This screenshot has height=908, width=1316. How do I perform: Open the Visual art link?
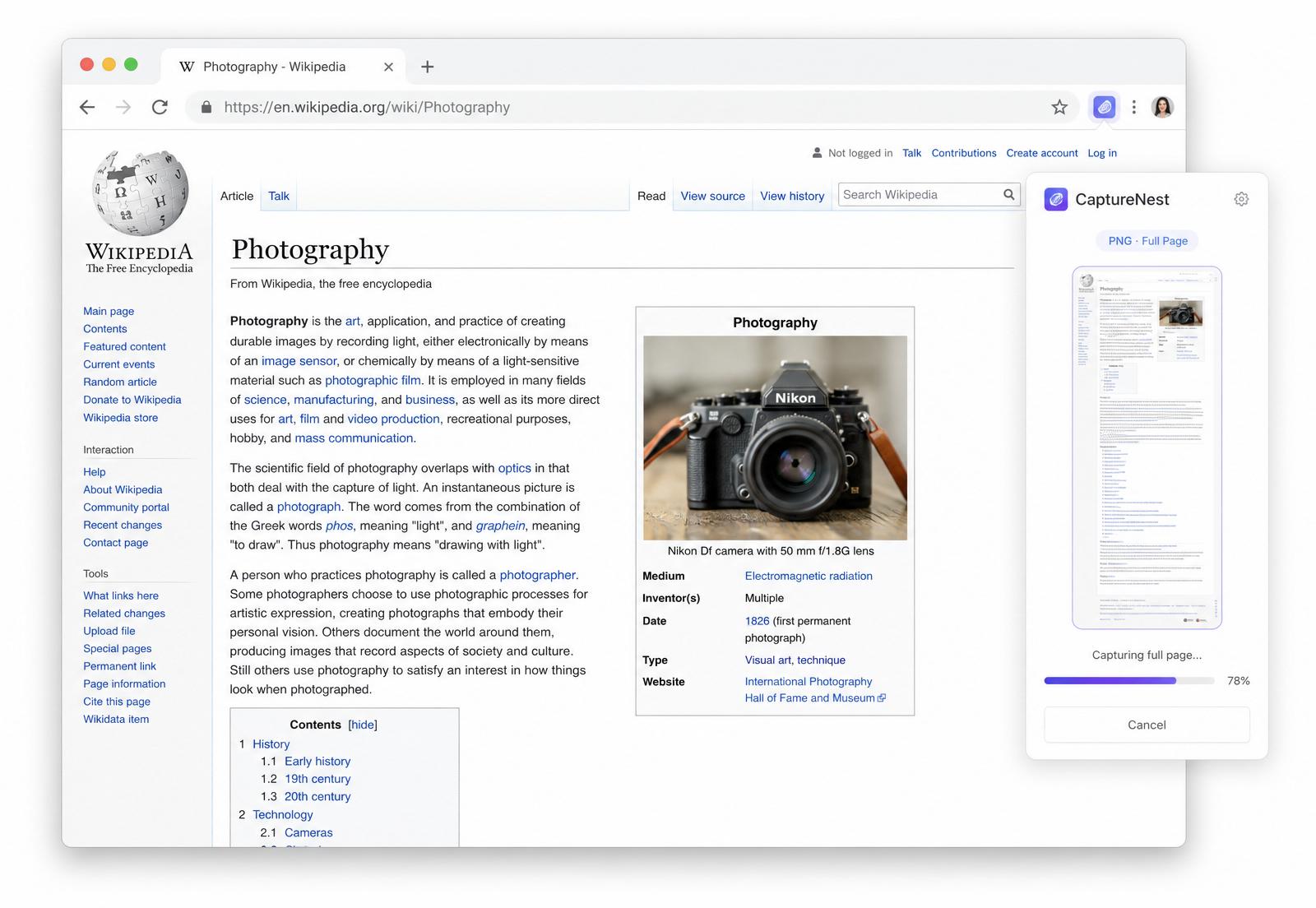(x=767, y=660)
